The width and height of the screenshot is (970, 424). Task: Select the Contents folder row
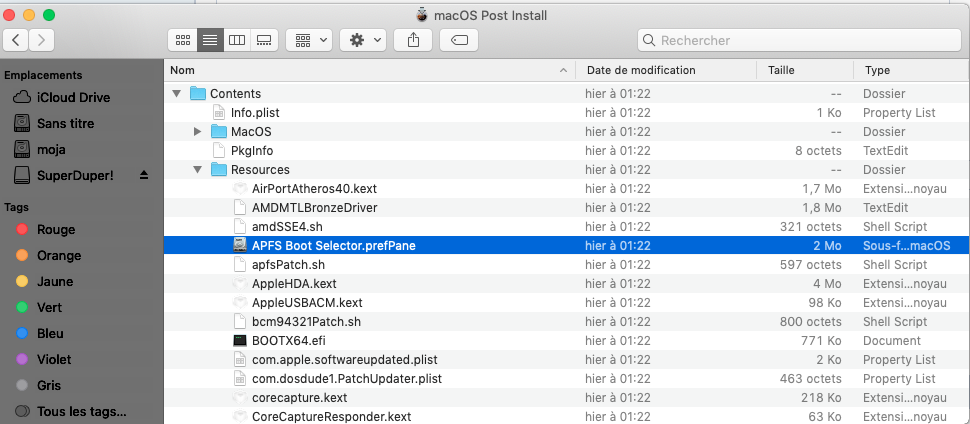coord(567,94)
